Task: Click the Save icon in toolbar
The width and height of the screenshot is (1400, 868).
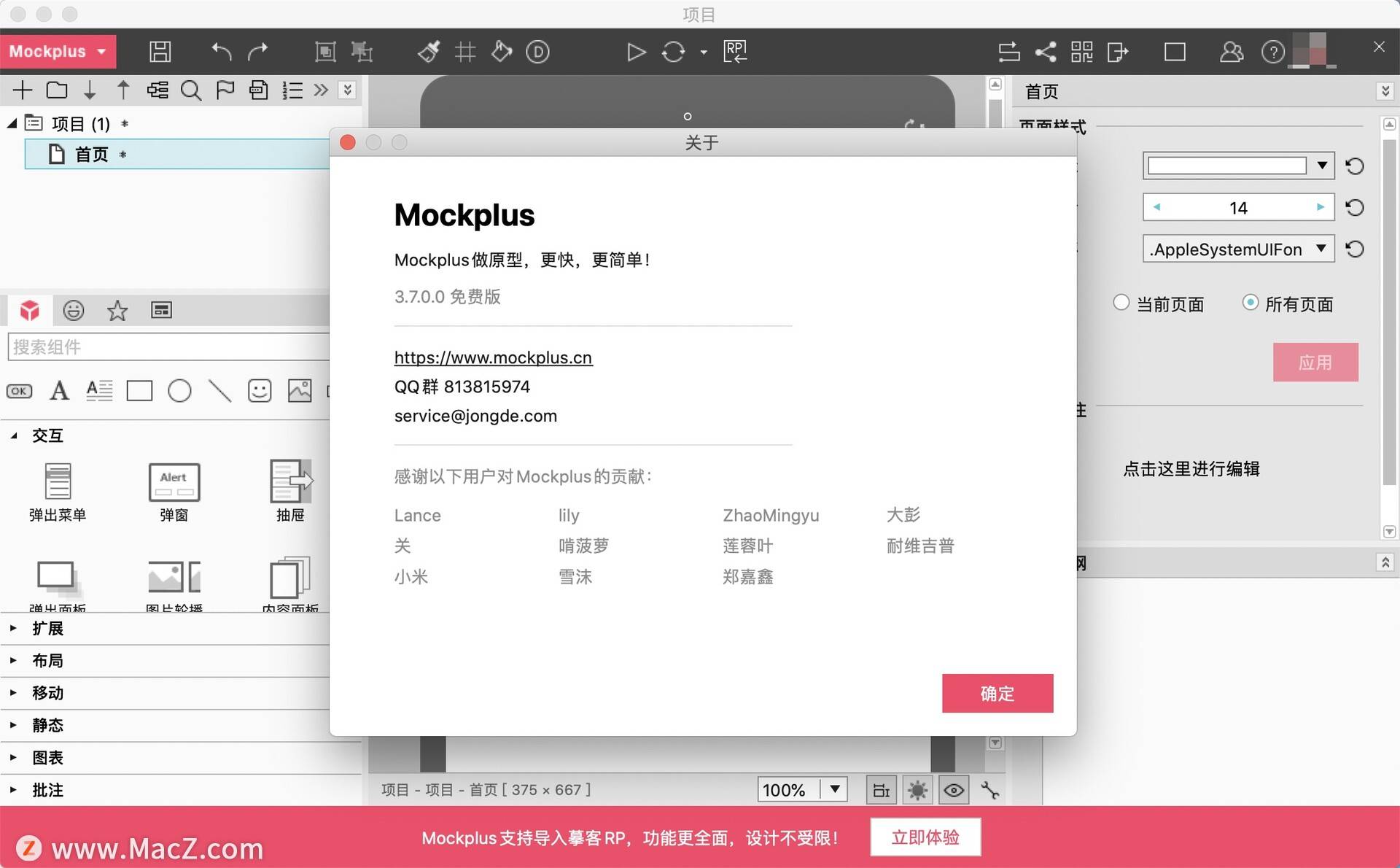Action: 160,52
